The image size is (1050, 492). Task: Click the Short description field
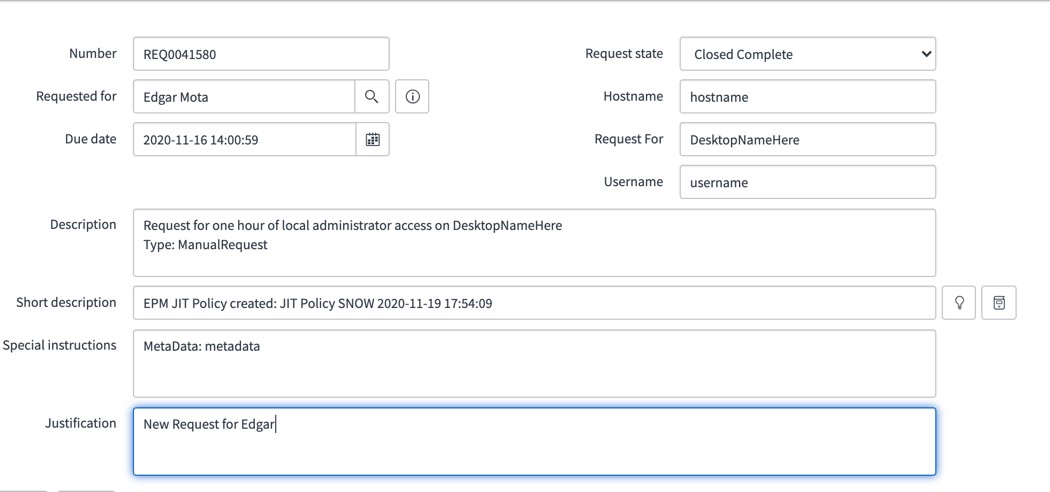(534, 303)
